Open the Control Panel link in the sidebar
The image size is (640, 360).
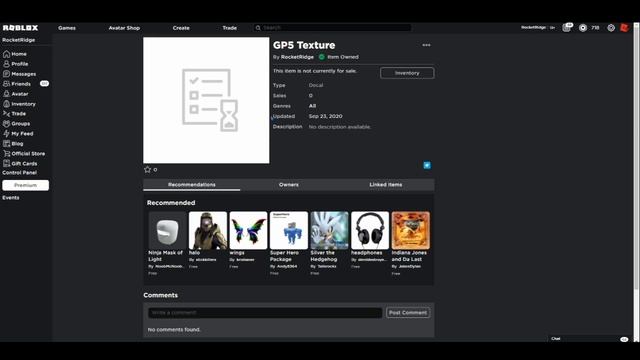19,173
